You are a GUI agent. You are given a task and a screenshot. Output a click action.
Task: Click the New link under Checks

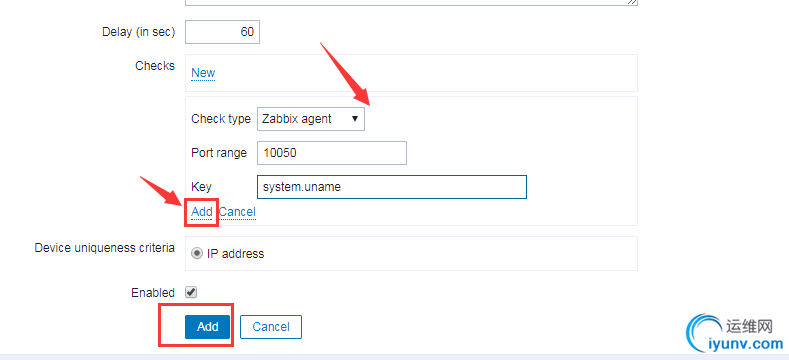[203, 73]
